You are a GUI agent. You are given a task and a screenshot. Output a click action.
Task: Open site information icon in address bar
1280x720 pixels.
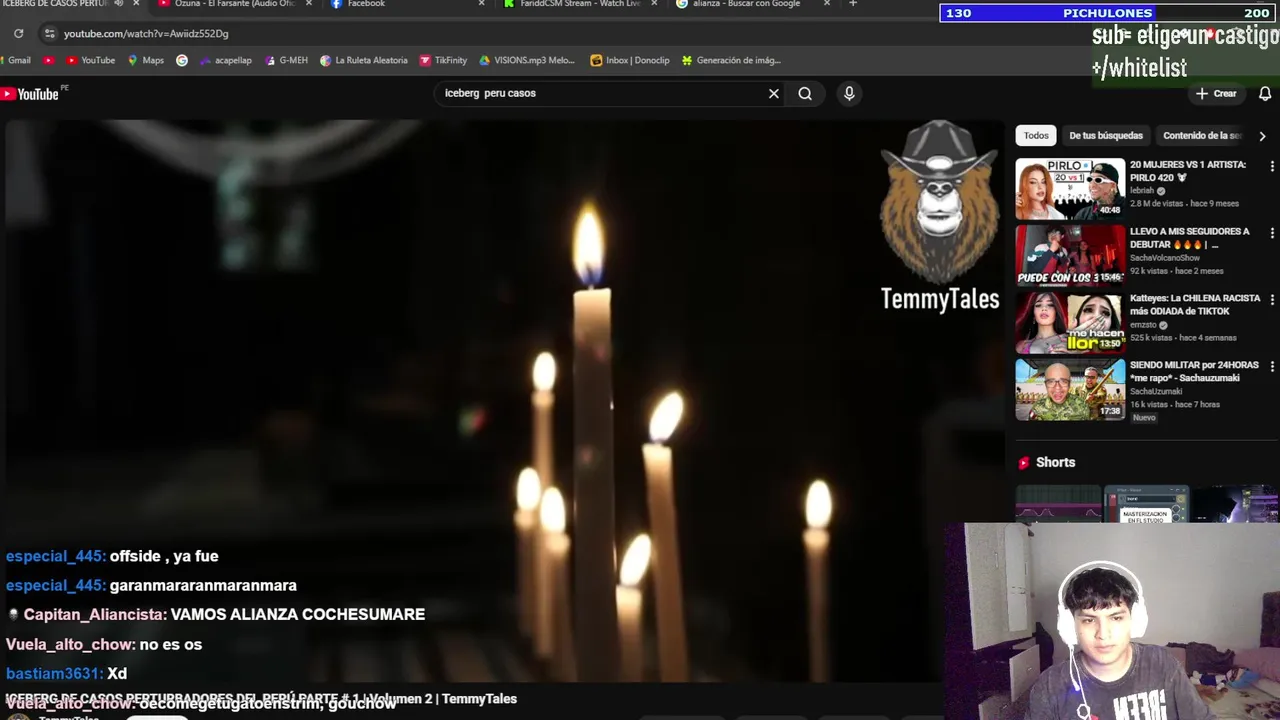click(50, 33)
